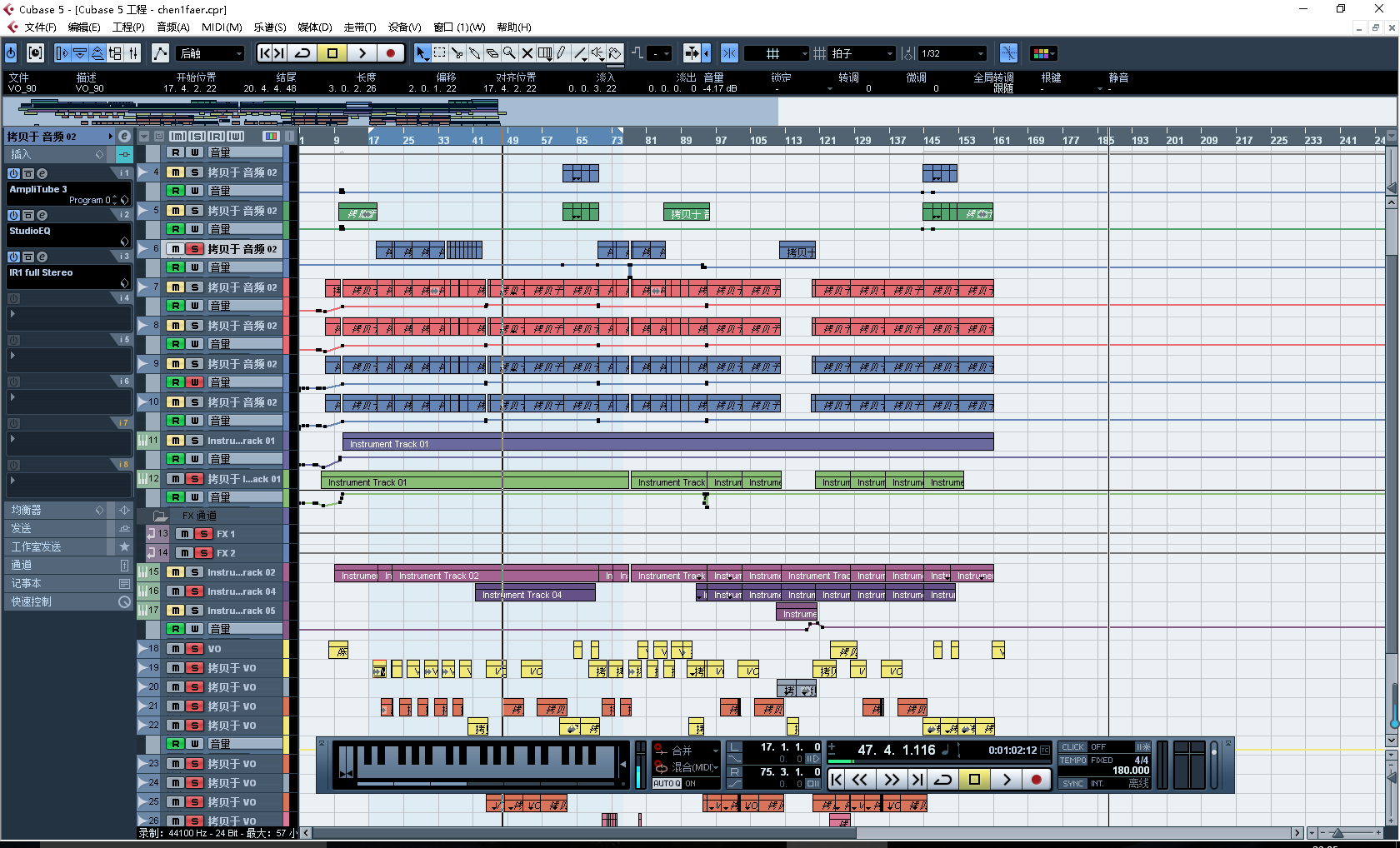
Task: Click the toolbar Stop button
Action: [332, 53]
